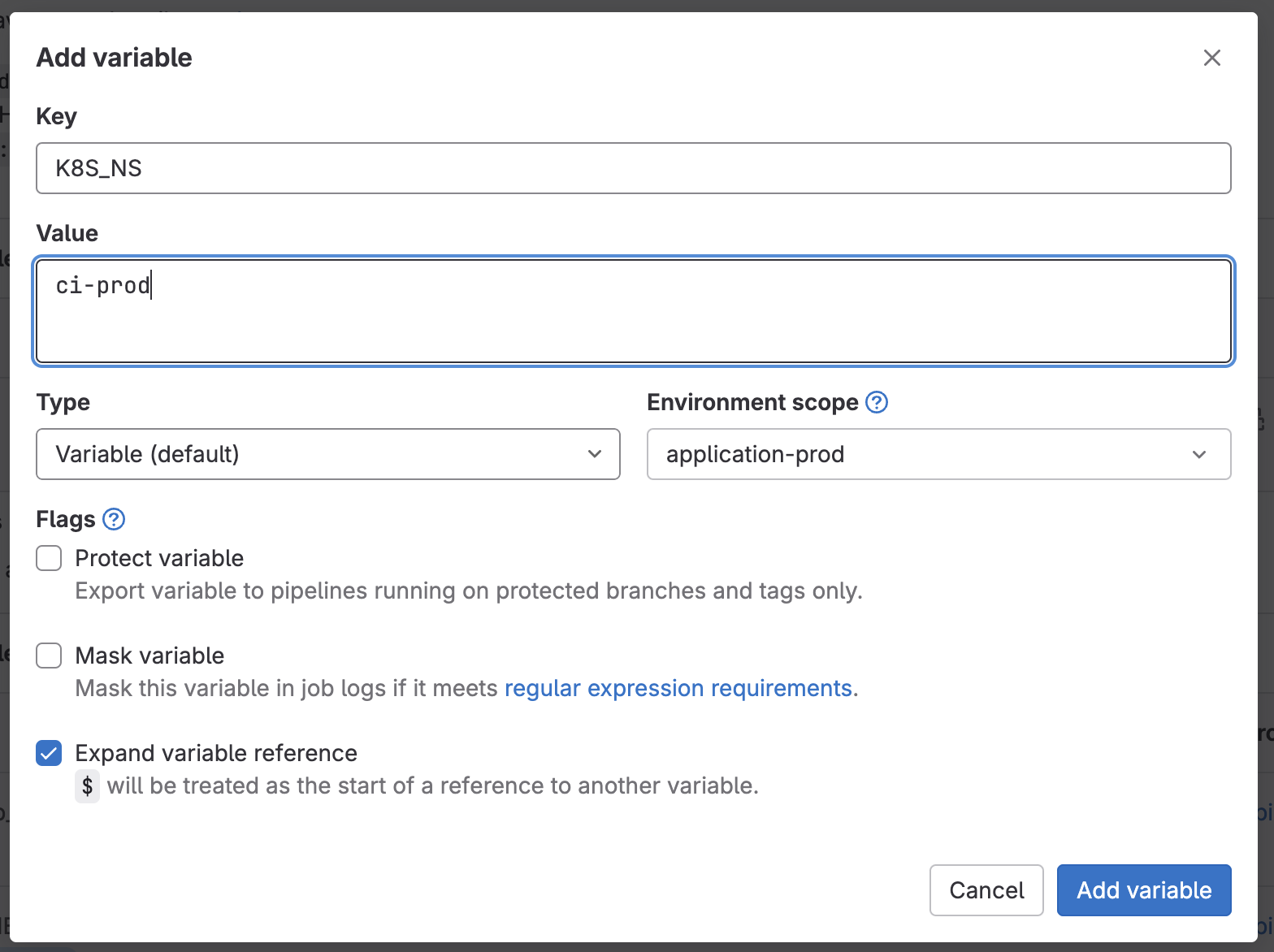Click the chevron in the Environment scope field
This screenshot has width=1274, height=952.
point(1198,454)
